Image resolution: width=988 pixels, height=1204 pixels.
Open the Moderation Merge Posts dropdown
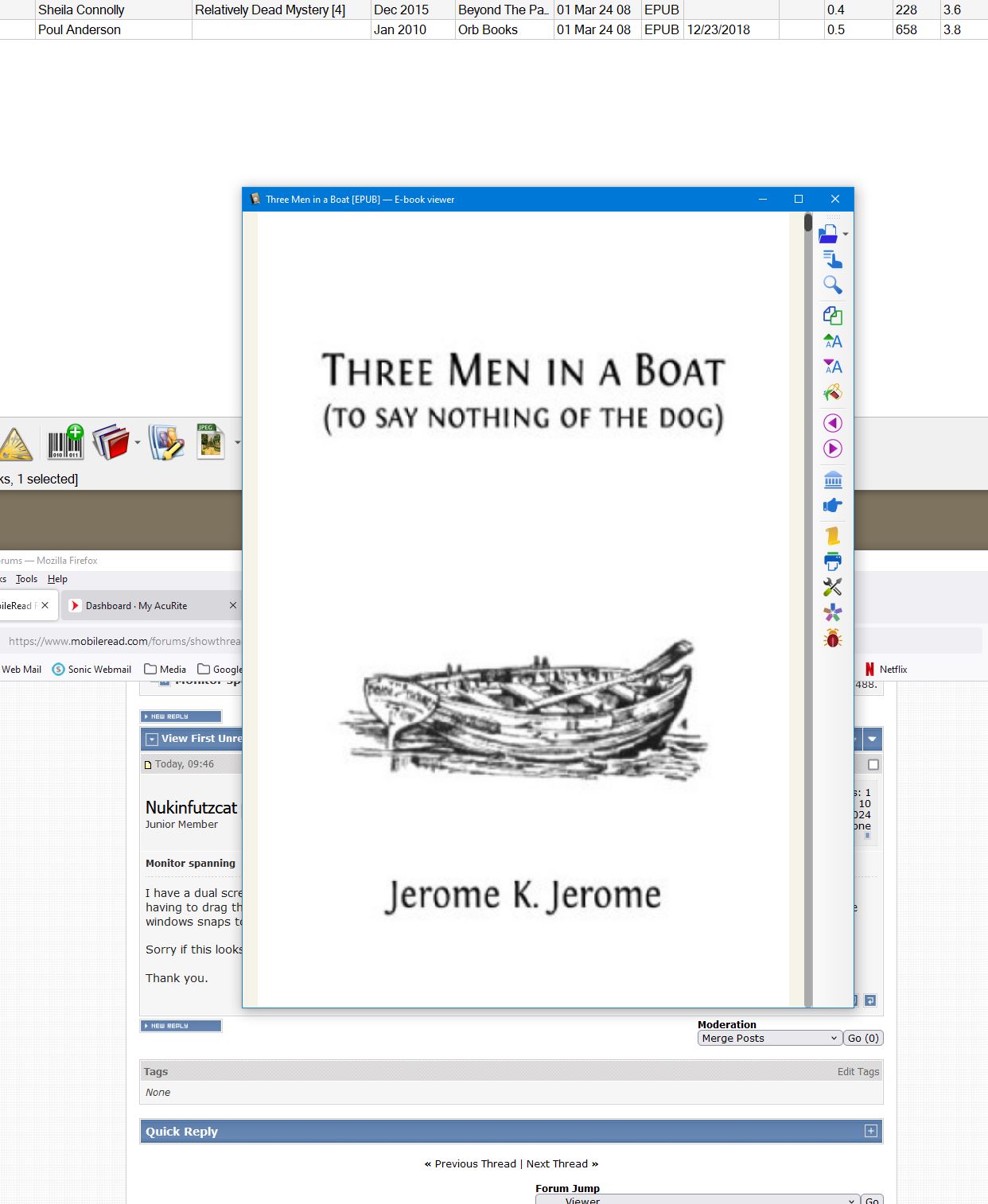coord(769,1038)
